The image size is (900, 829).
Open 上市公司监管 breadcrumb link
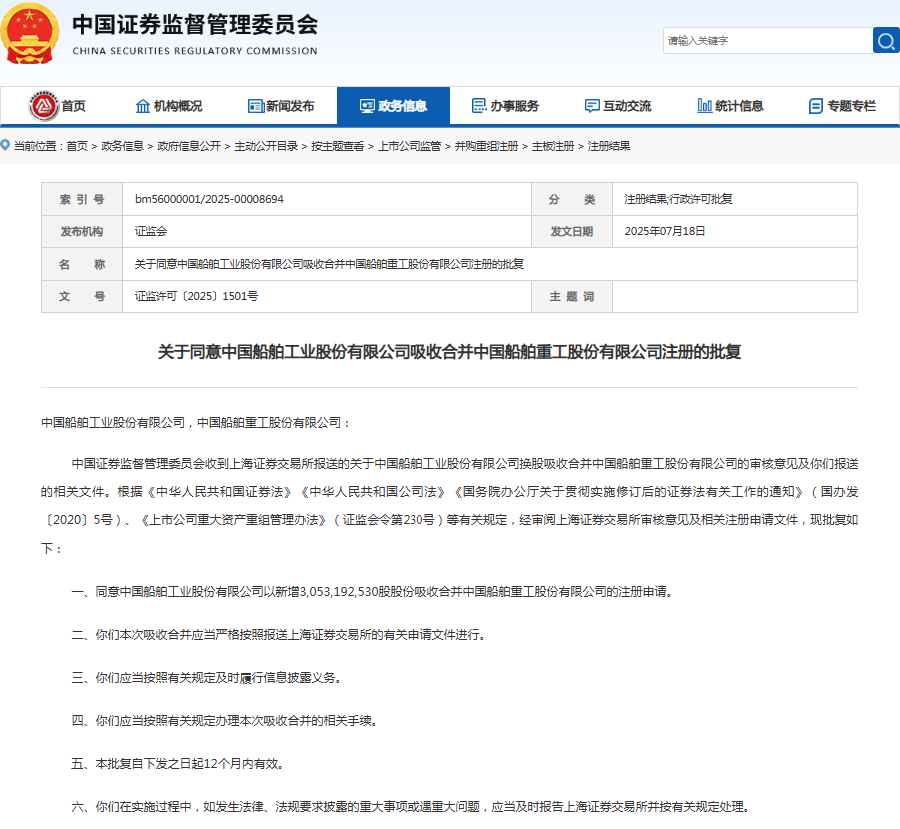click(409, 146)
